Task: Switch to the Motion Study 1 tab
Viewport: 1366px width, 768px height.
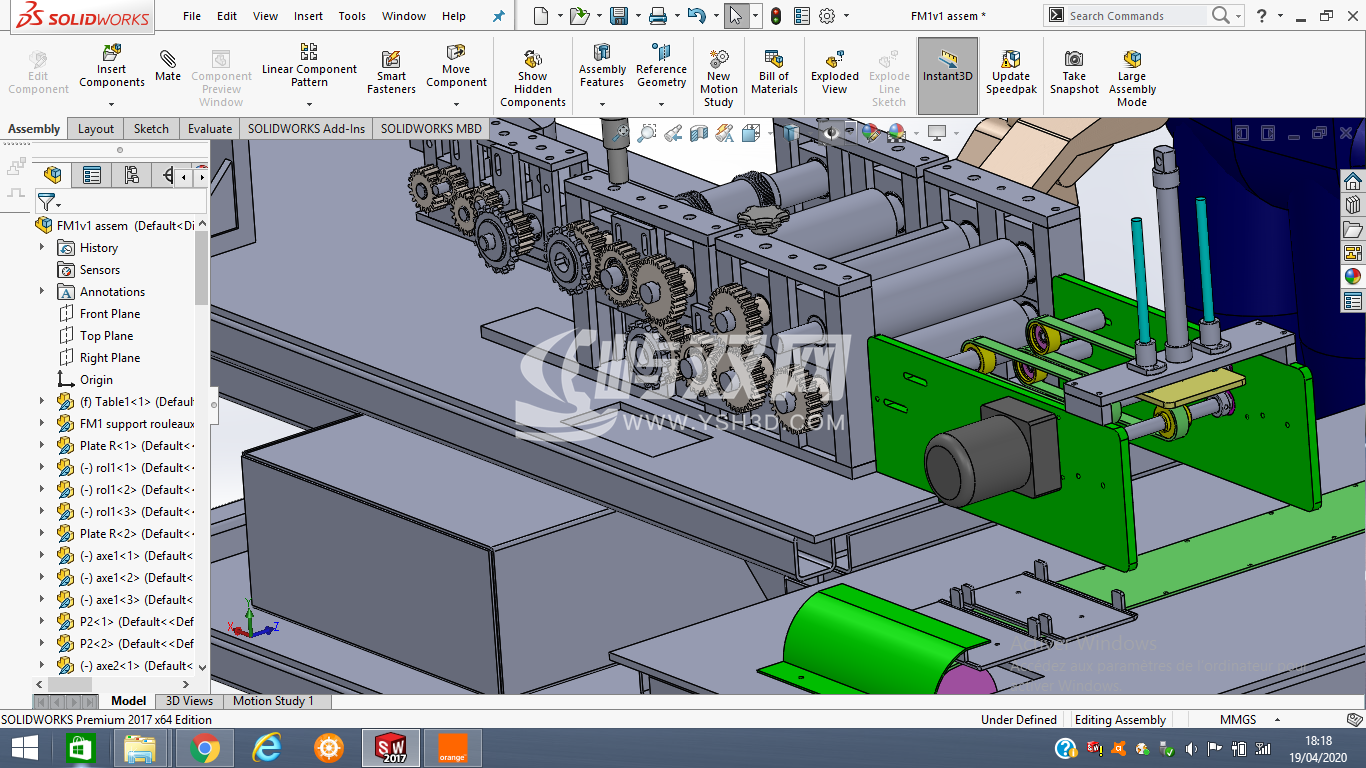Action: point(273,701)
